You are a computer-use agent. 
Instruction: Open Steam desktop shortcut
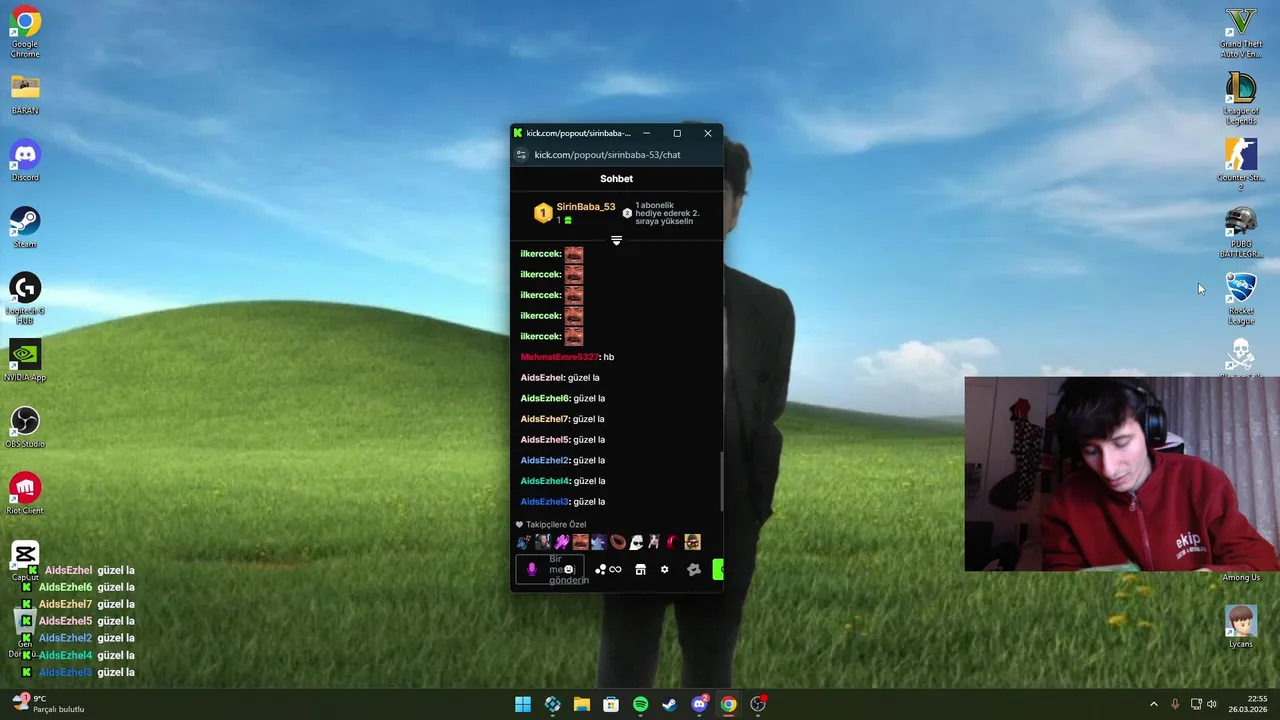click(25, 228)
